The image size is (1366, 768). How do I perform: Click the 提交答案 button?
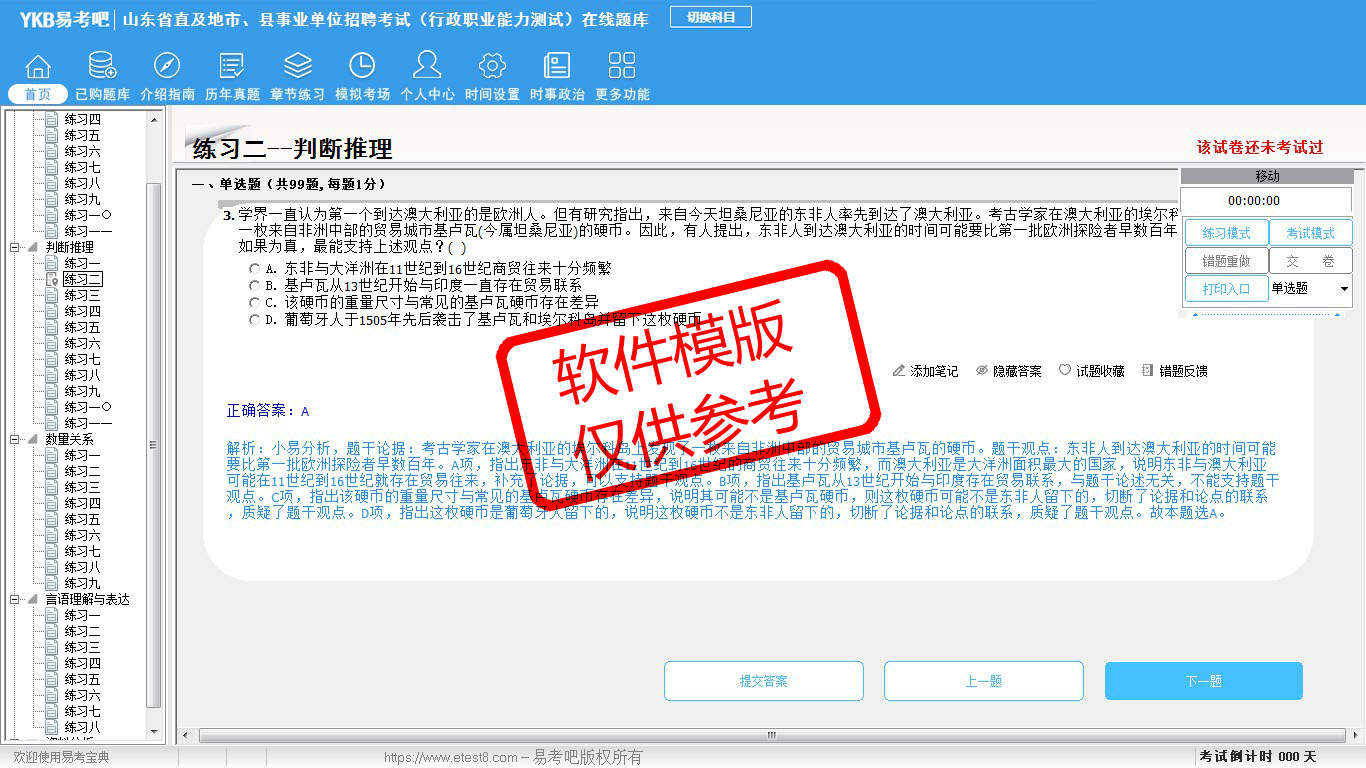coord(763,681)
